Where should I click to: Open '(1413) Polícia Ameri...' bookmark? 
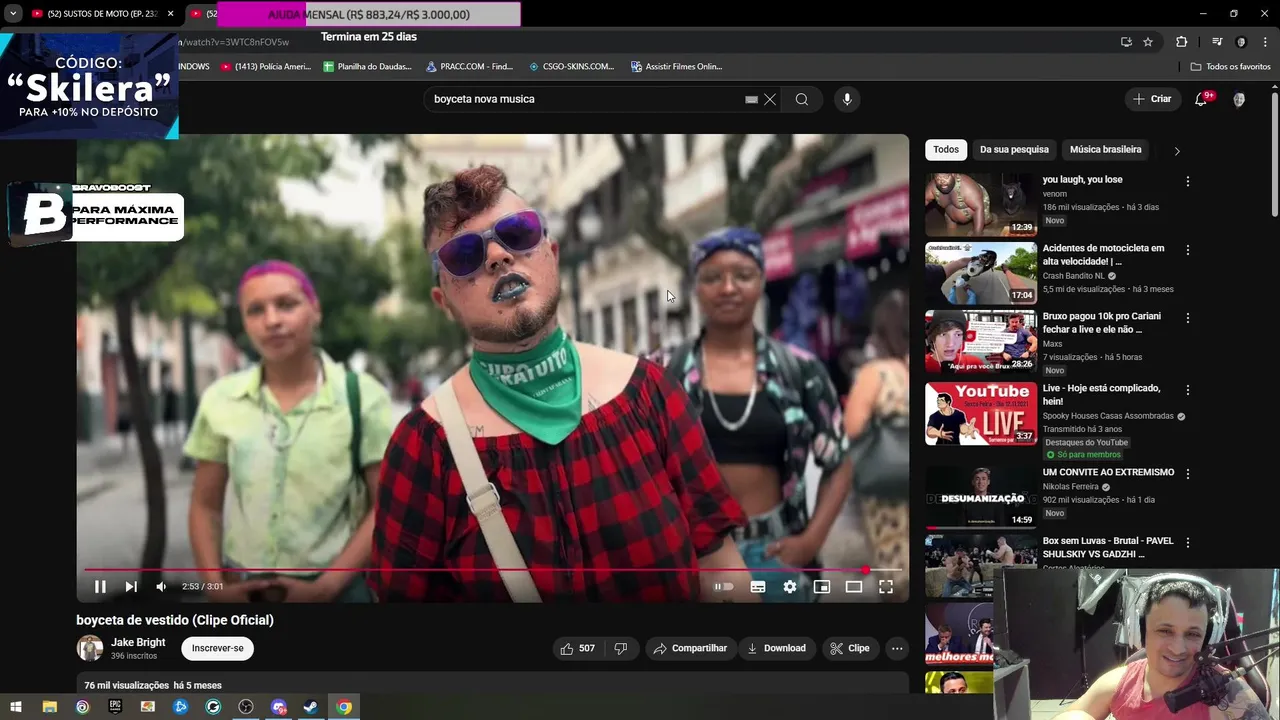click(x=266, y=66)
